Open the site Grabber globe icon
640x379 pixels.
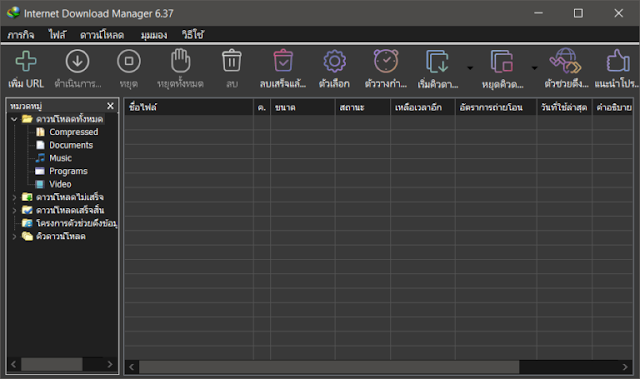(566, 61)
